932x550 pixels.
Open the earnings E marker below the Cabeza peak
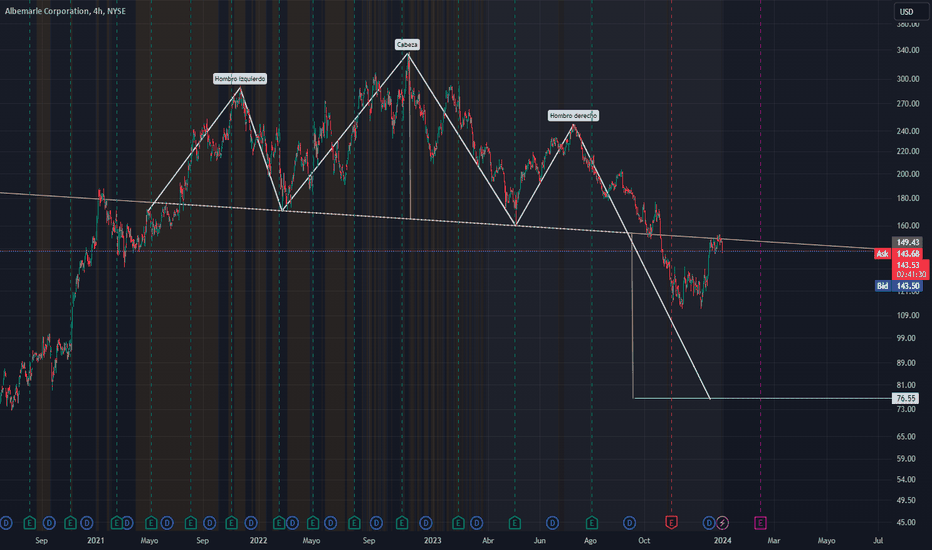(x=402, y=523)
